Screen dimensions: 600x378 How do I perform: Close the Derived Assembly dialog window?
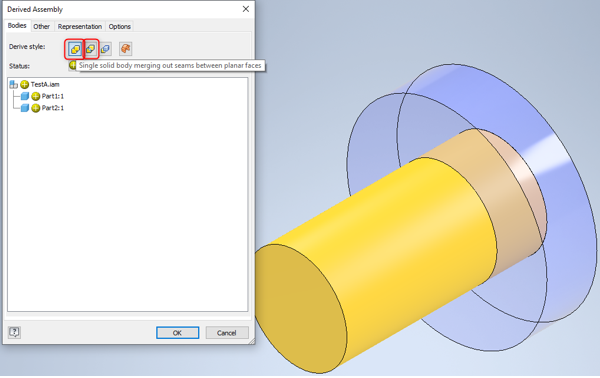click(x=246, y=9)
